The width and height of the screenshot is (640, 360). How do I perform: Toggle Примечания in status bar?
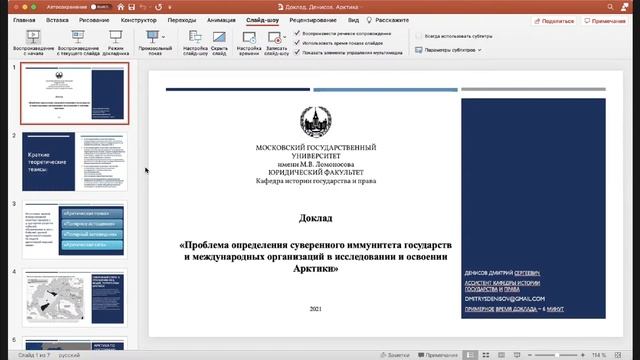[438, 355]
